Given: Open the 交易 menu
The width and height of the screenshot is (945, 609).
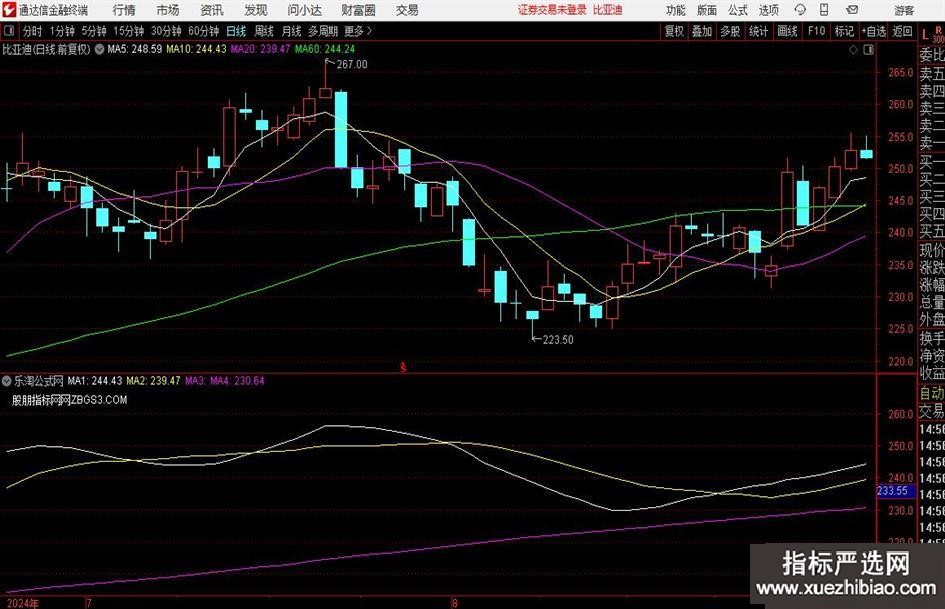Looking at the screenshot, I should click(x=407, y=10).
